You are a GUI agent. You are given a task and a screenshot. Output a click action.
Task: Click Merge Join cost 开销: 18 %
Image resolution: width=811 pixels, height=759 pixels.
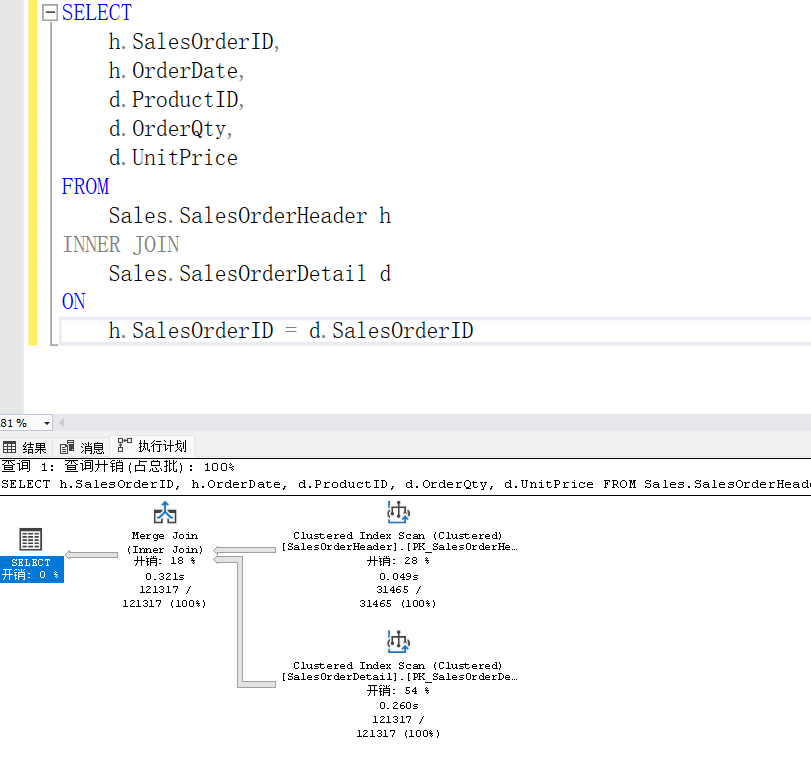pyautogui.click(x=165, y=561)
